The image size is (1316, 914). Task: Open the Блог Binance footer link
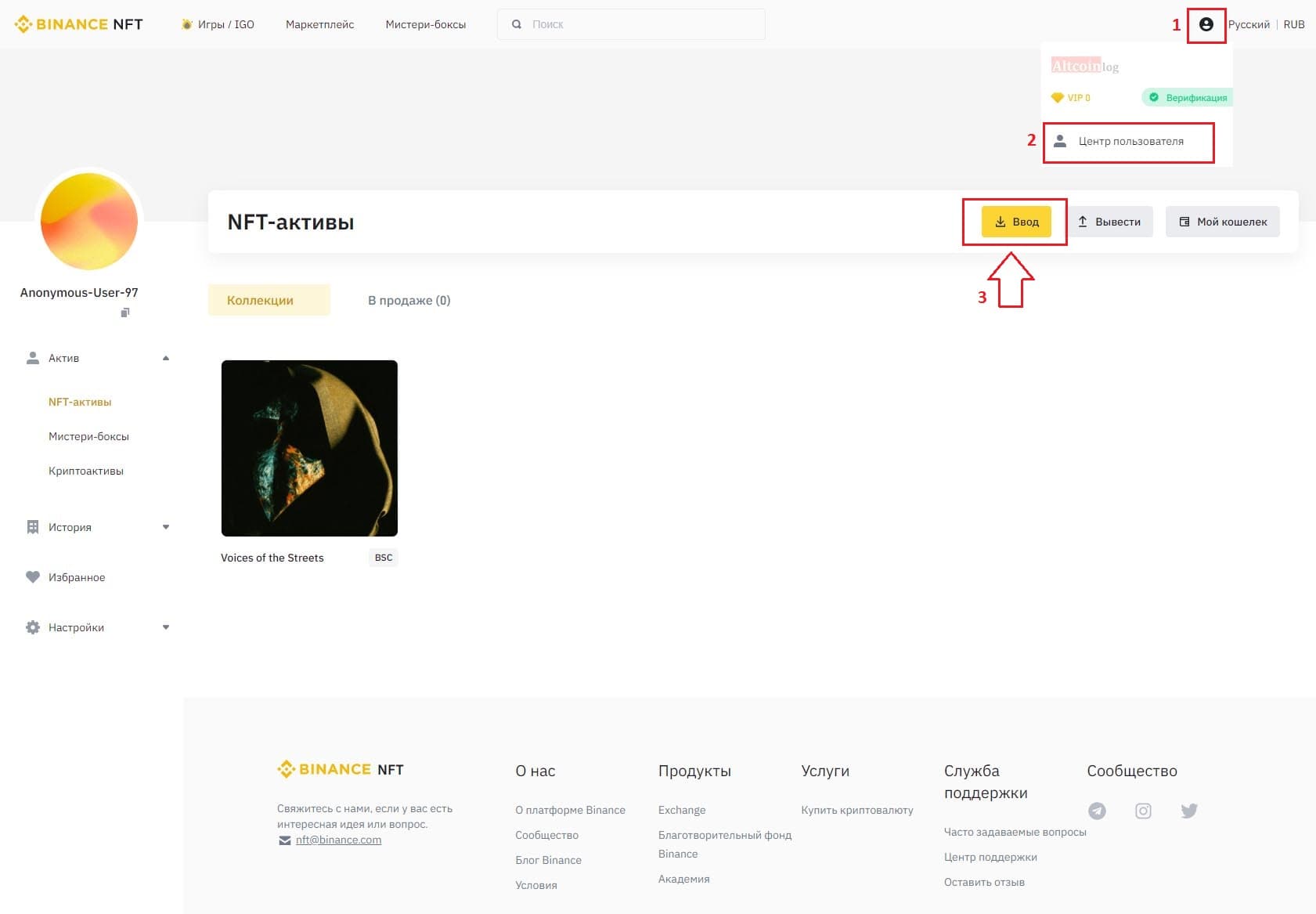(x=548, y=860)
